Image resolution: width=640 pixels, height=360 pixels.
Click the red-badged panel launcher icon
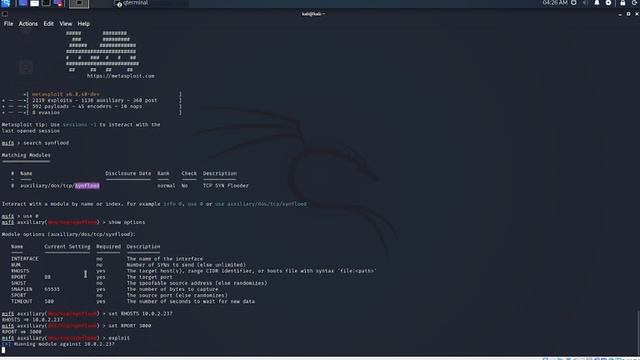point(58,3)
